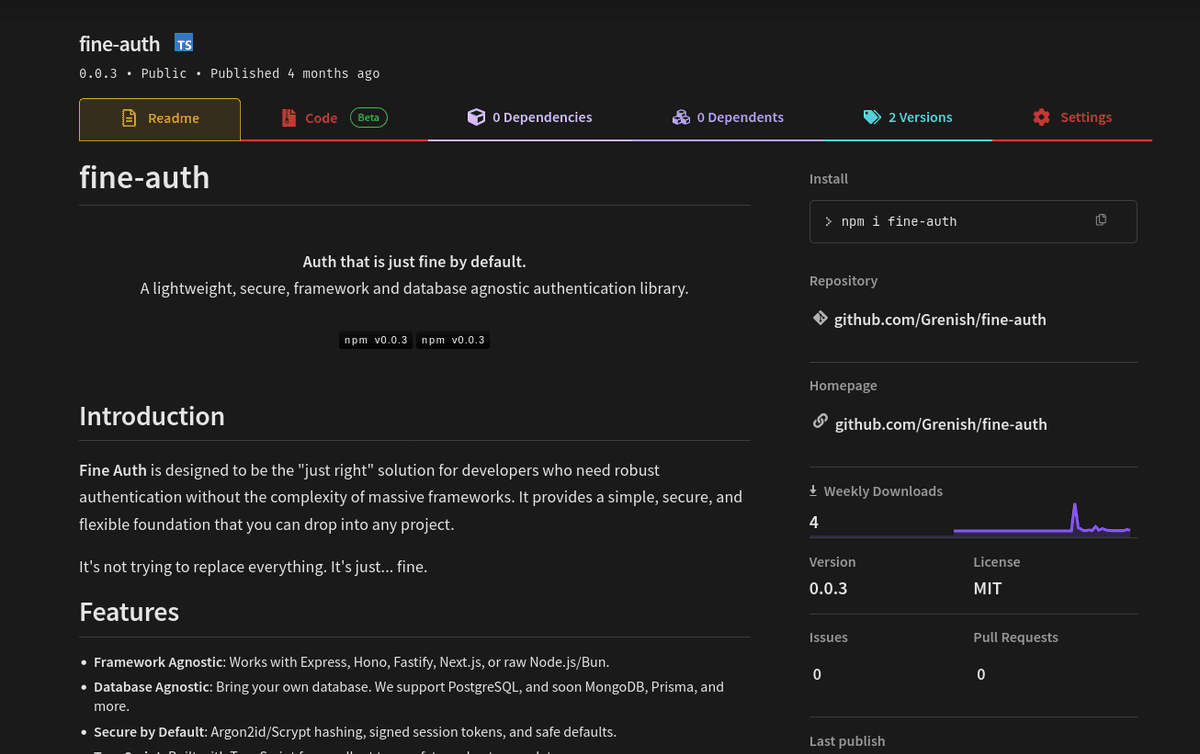Select the npm i fine-auth command text
1200x754 pixels.
pos(899,221)
